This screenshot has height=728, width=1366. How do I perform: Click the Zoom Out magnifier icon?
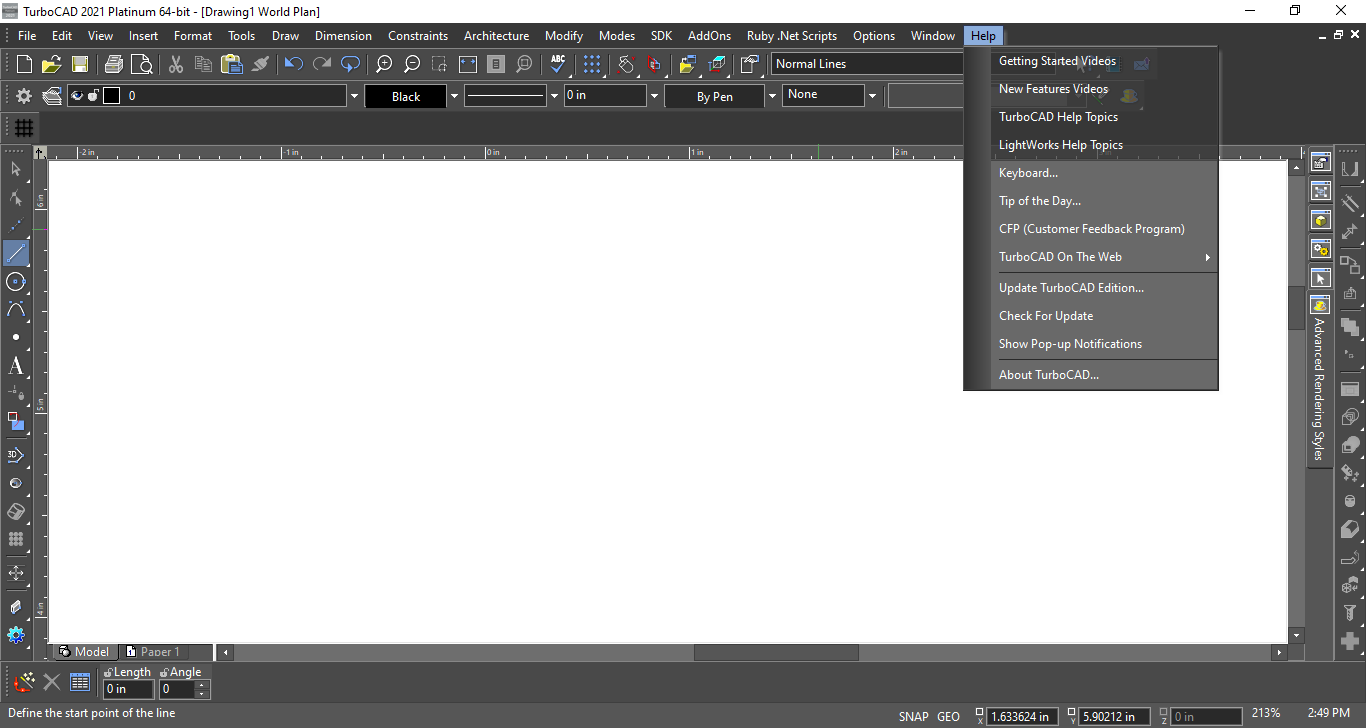412,64
